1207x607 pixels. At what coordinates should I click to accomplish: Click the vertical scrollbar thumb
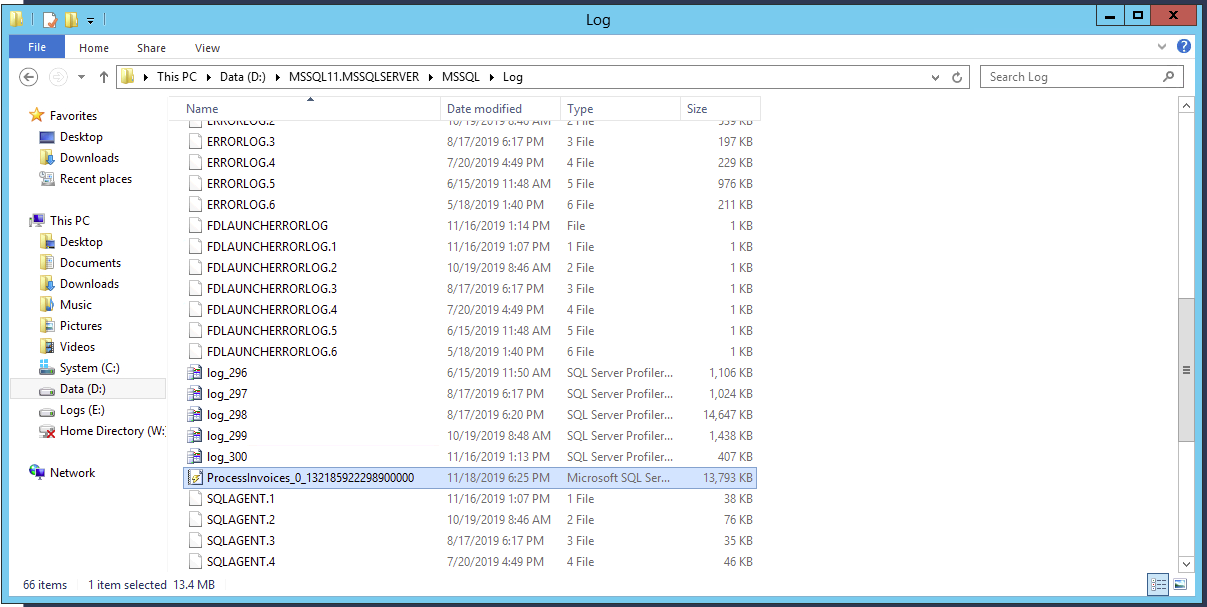[x=1186, y=369]
